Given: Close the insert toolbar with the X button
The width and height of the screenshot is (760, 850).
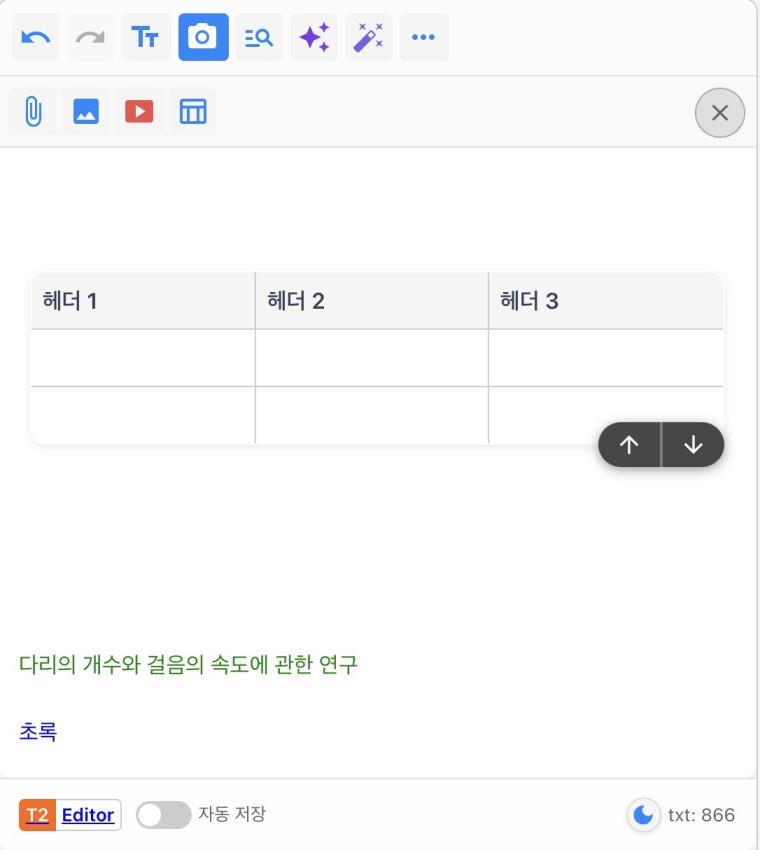Looking at the screenshot, I should pos(720,112).
